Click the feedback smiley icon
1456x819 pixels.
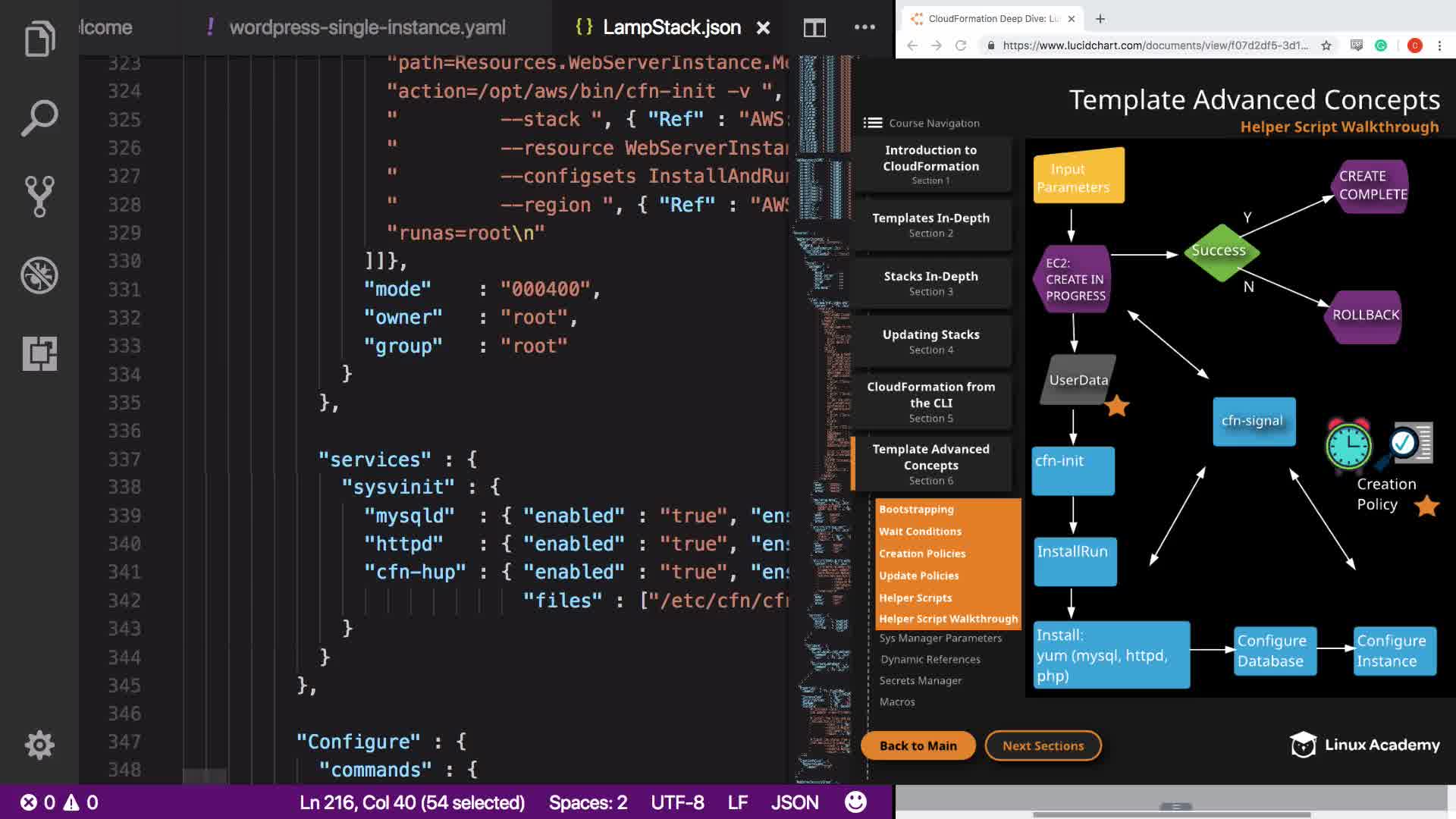pyautogui.click(x=855, y=802)
